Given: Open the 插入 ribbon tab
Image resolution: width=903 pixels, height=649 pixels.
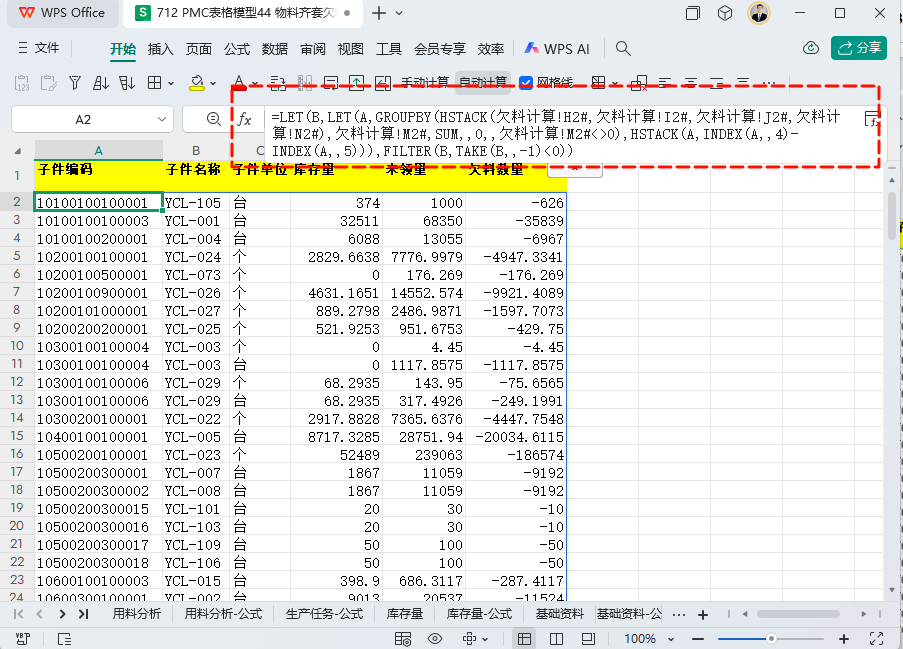Looking at the screenshot, I should (161, 49).
